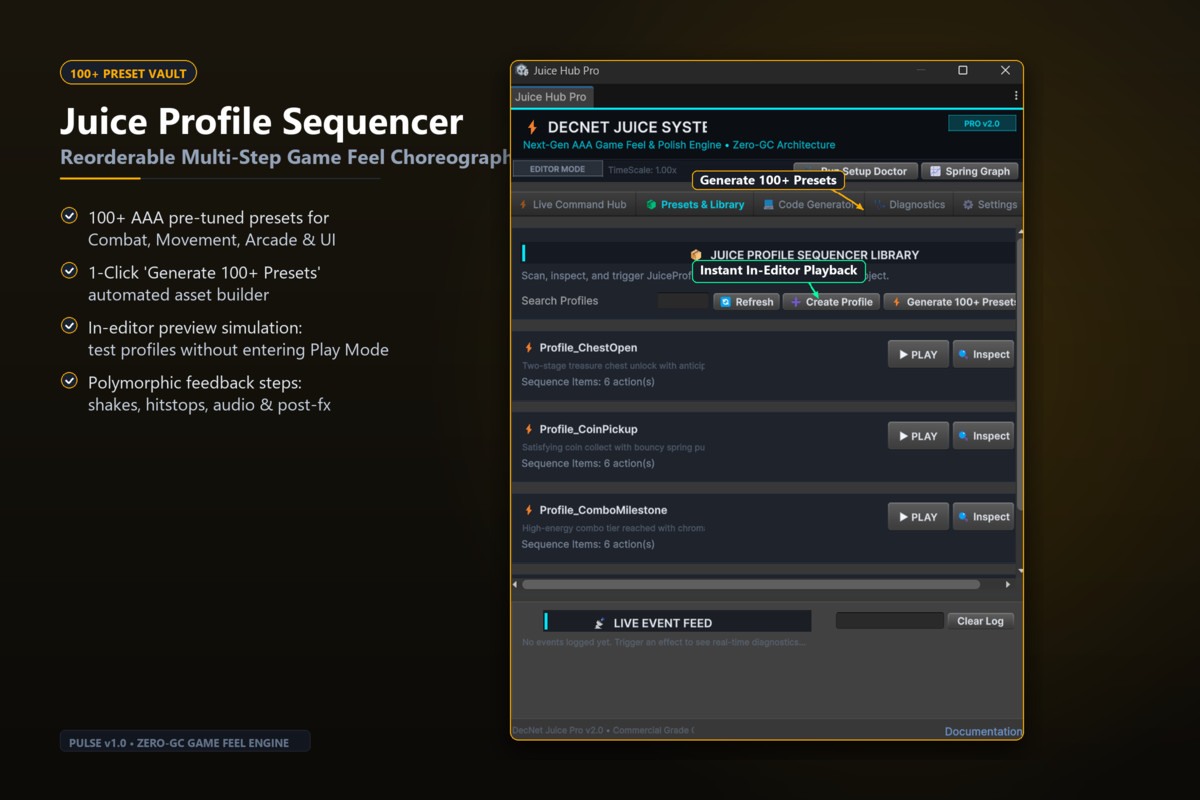Click the horizontal scrollbar under the profile list
Screen dimensions: 1200x800
coord(751,584)
